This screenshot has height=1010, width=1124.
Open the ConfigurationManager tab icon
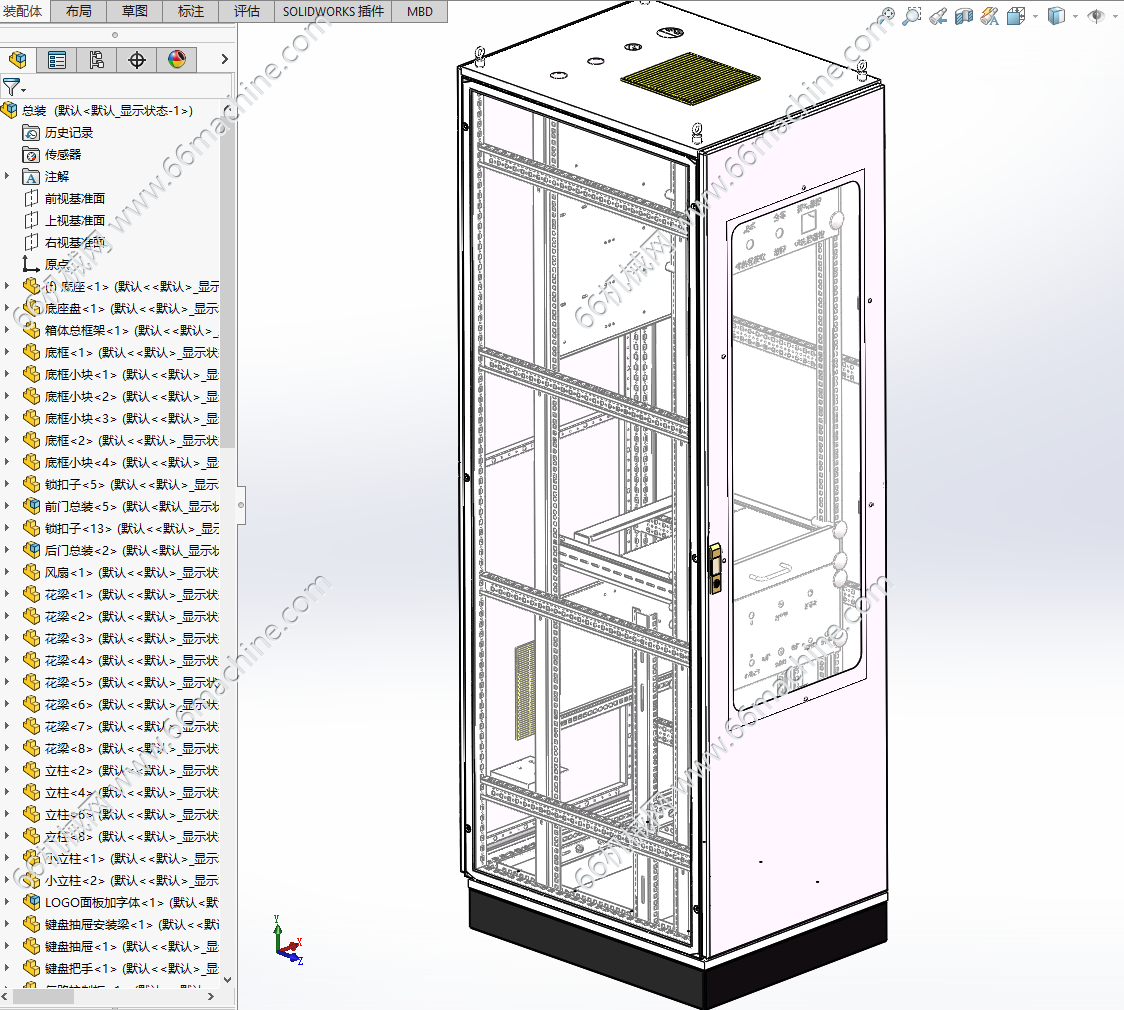tap(97, 59)
